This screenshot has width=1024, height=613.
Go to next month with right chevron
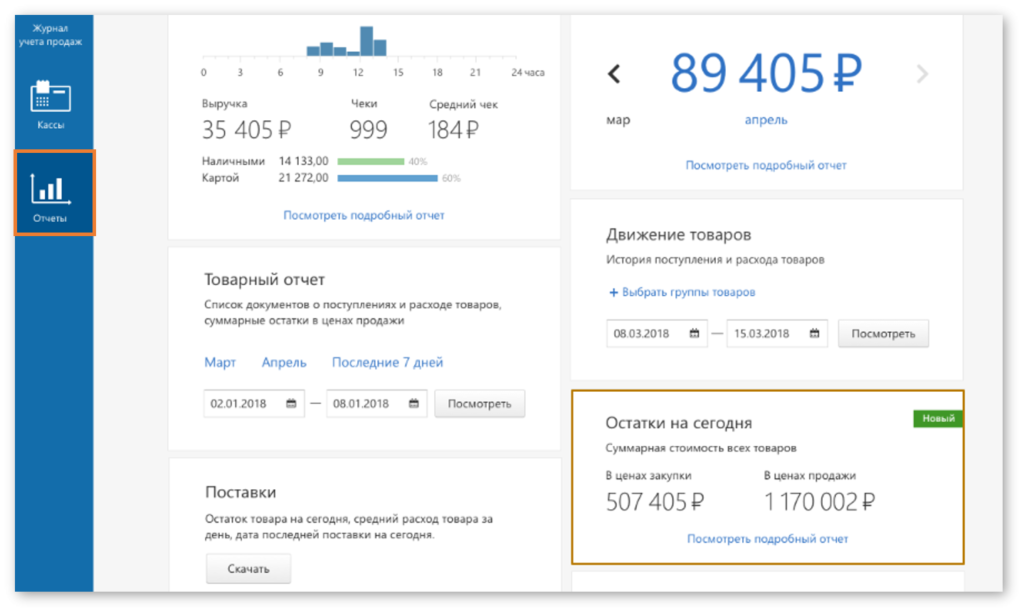pyautogui.click(x=921, y=73)
